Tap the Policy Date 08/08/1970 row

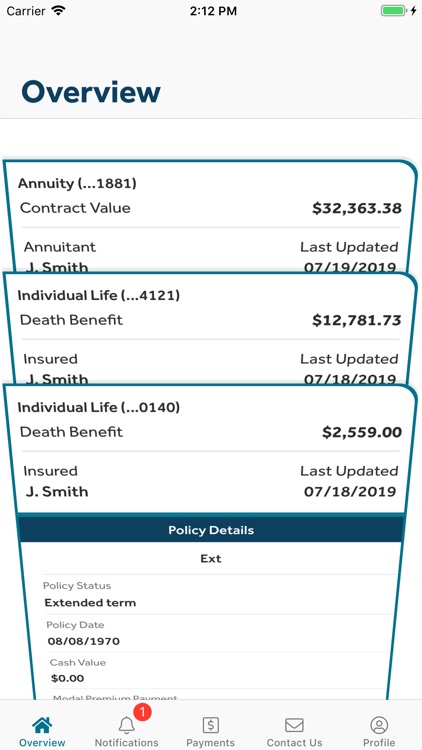(219, 633)
